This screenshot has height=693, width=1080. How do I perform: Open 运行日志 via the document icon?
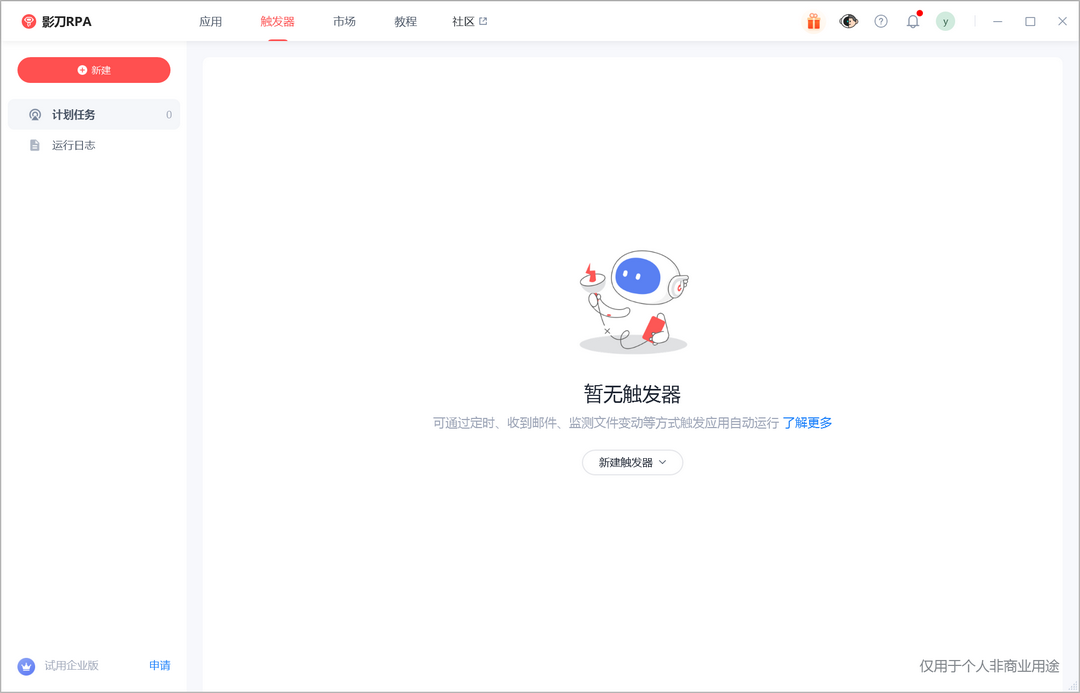click(37, 144)
